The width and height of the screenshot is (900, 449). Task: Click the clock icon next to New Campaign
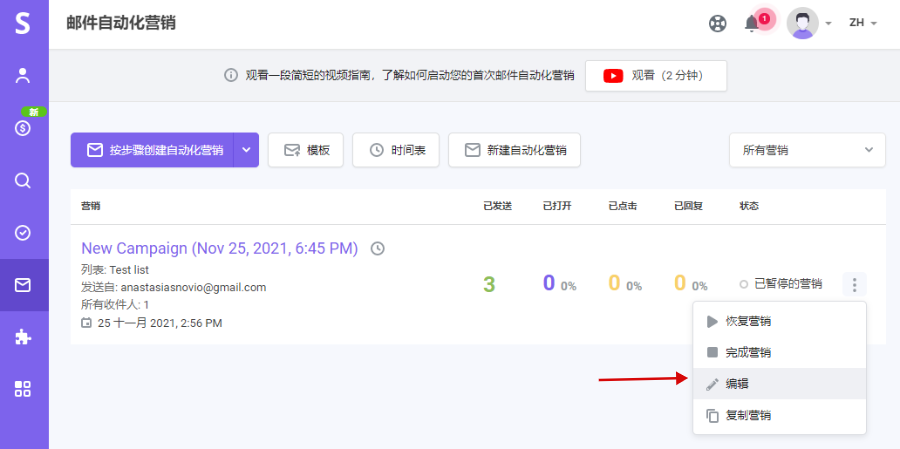pos(377,249)
